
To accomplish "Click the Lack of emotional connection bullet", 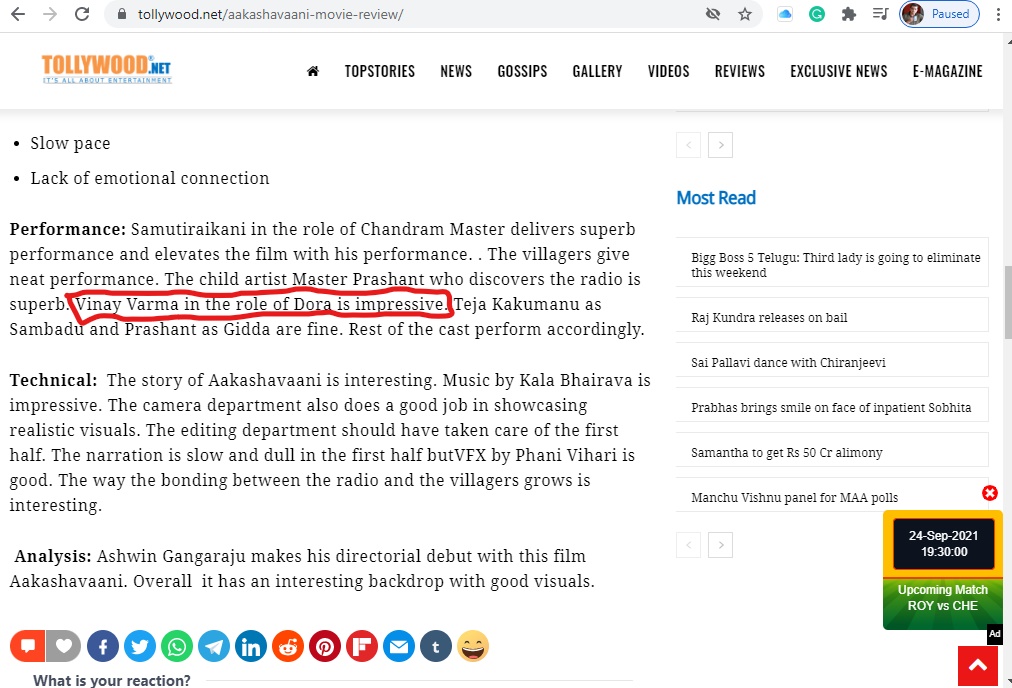I will pos(150,178).
